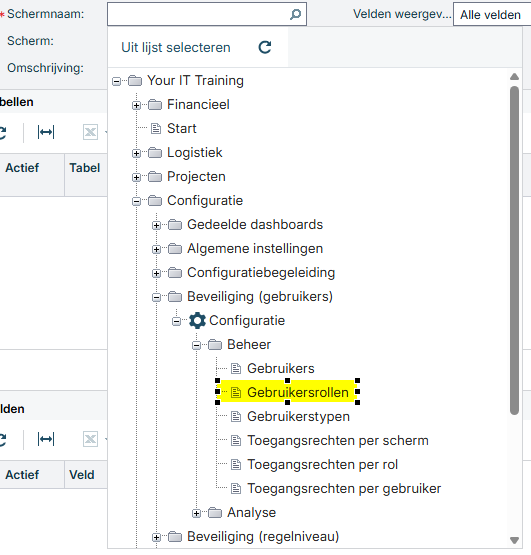Click the Beveiliging (gebruikers) folder label
The height and width of the screenshot is (555, 531).
(260, 297)
